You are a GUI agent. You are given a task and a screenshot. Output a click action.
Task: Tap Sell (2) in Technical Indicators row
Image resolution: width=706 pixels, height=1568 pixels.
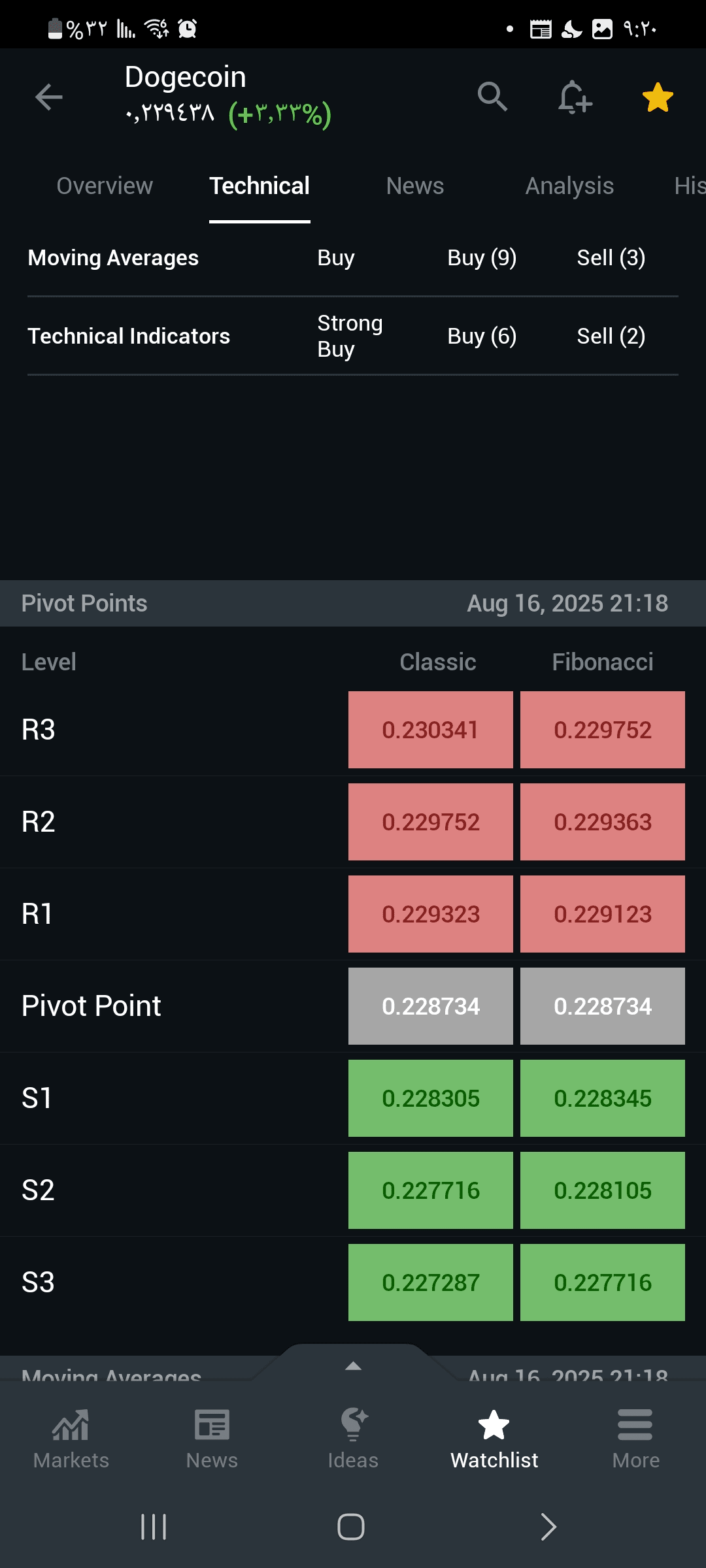611,336
